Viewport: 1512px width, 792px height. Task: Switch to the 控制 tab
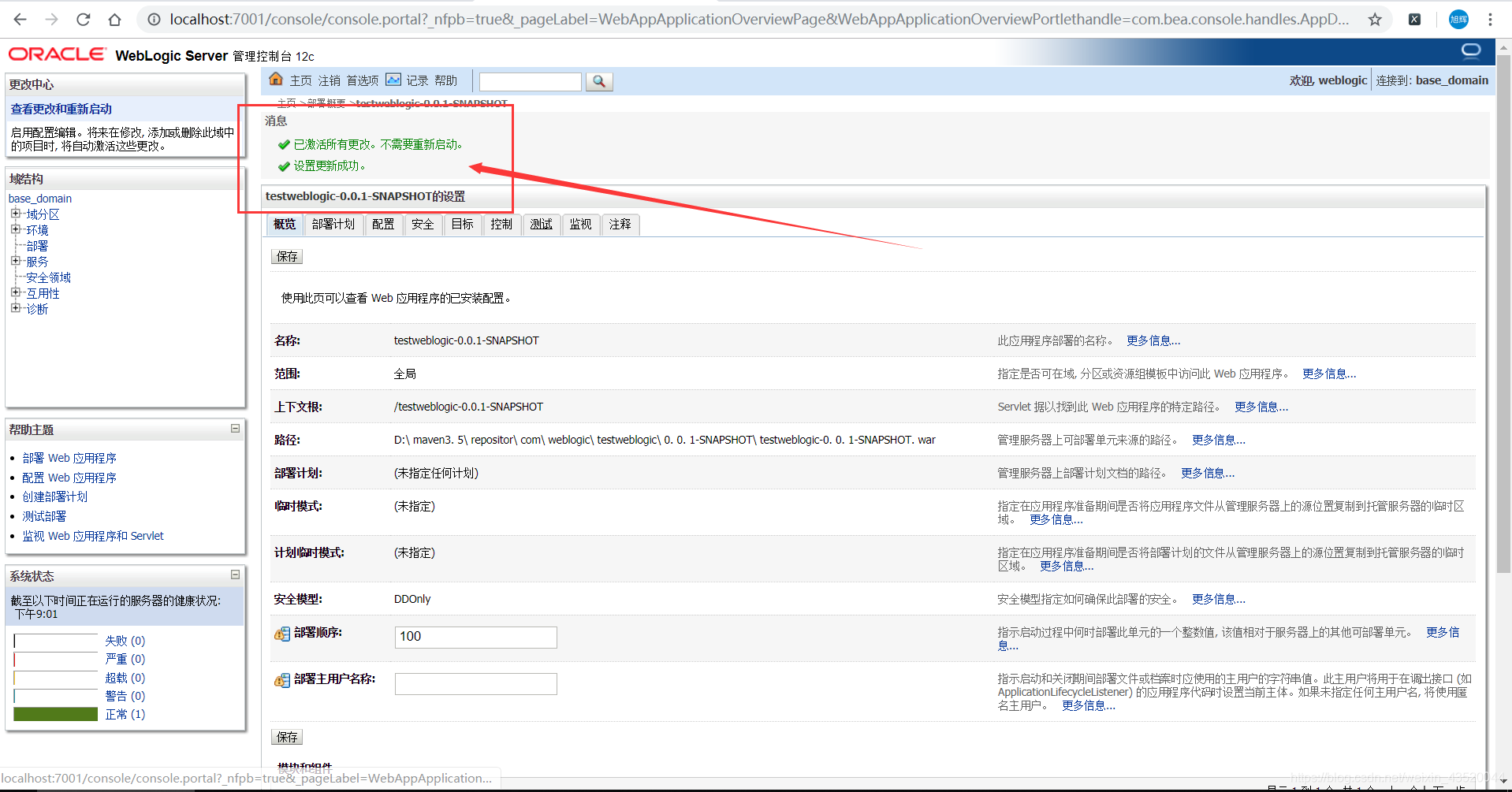[501, 225]
